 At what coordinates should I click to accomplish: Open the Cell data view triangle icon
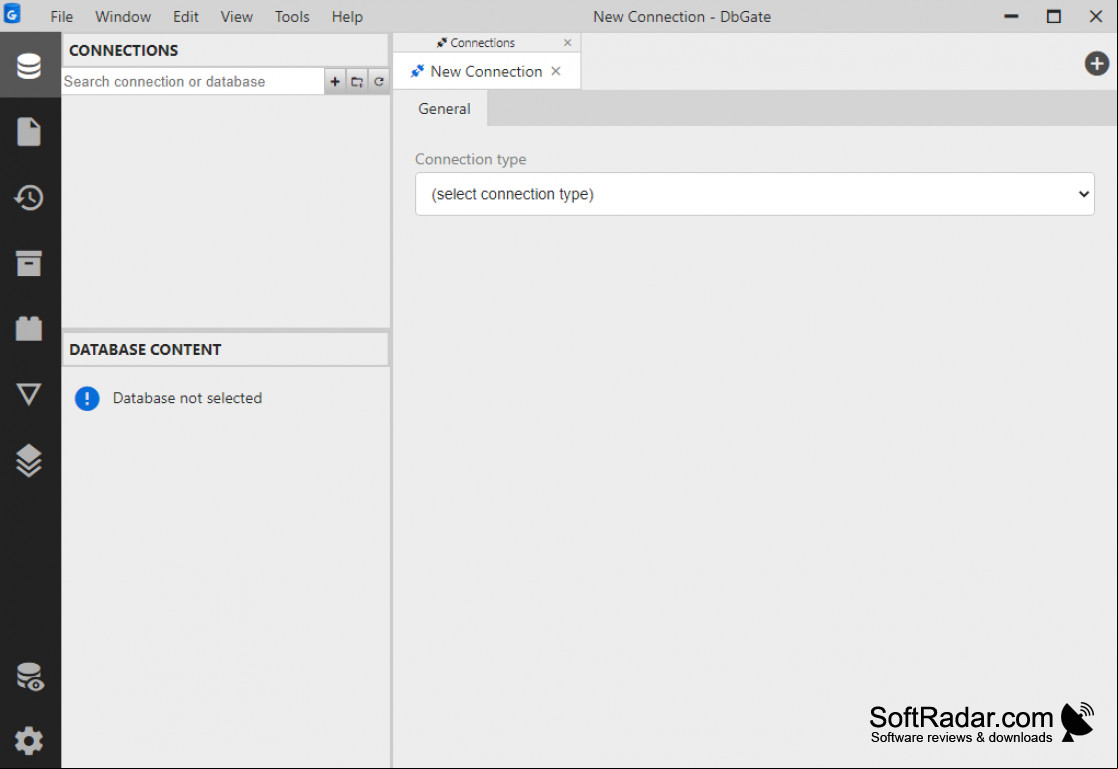pyautogui.click(x=29, y=394)
